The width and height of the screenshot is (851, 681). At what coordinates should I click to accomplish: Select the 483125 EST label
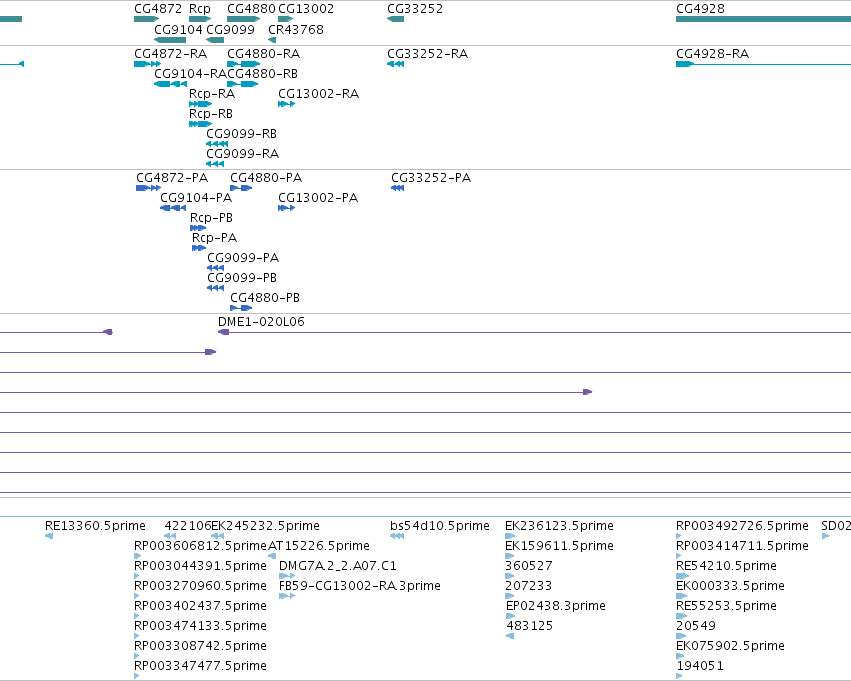tap(530, 626)
